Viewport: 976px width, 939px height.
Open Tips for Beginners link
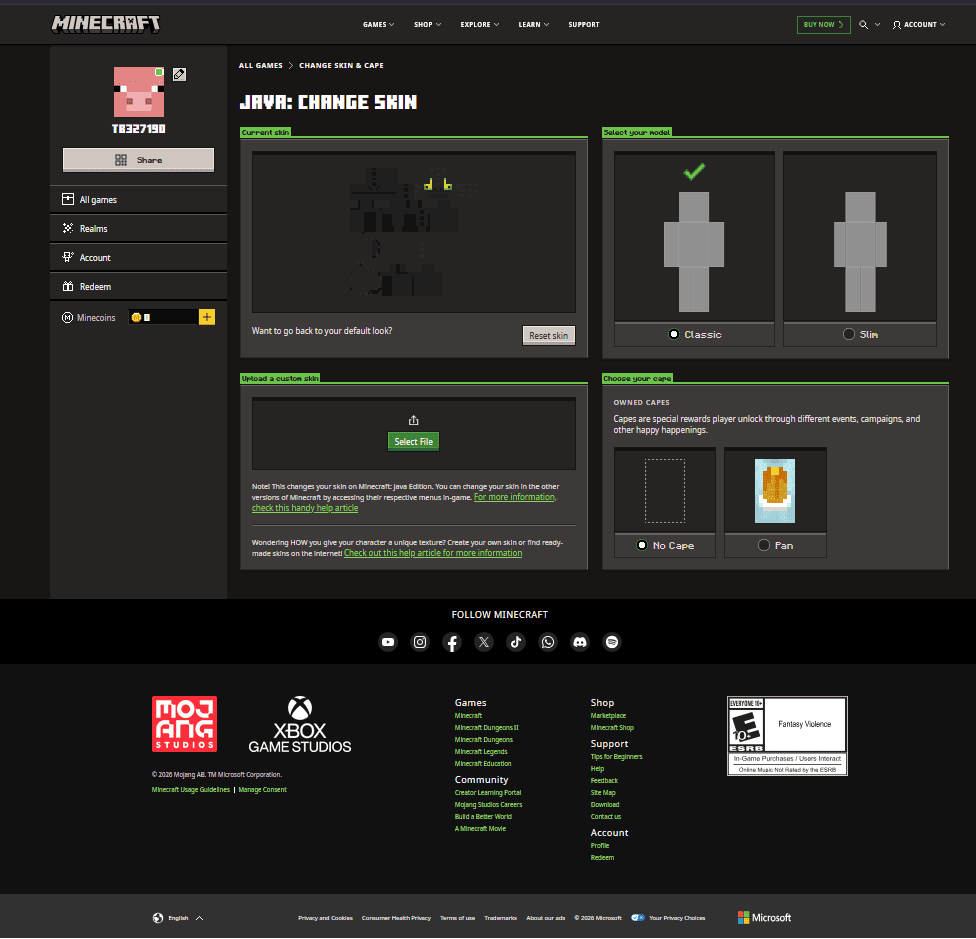click(616, 757)
